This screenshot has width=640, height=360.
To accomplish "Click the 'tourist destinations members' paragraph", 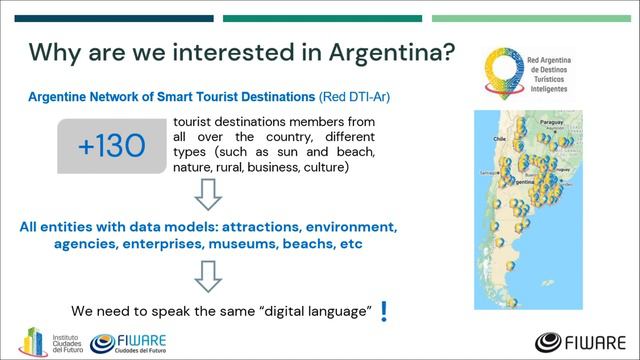I will point(274,144).
